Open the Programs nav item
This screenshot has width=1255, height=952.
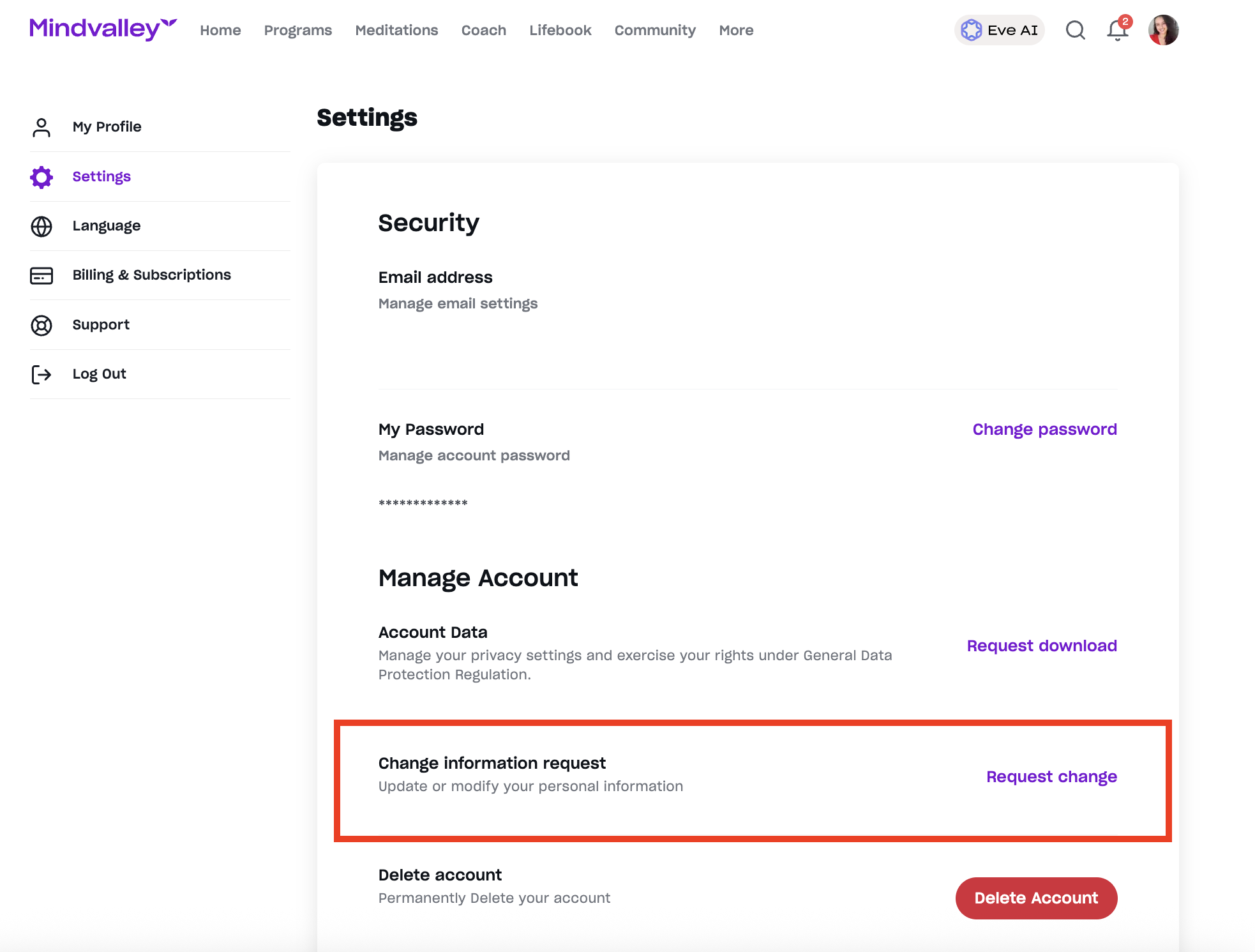pos(298,30)
